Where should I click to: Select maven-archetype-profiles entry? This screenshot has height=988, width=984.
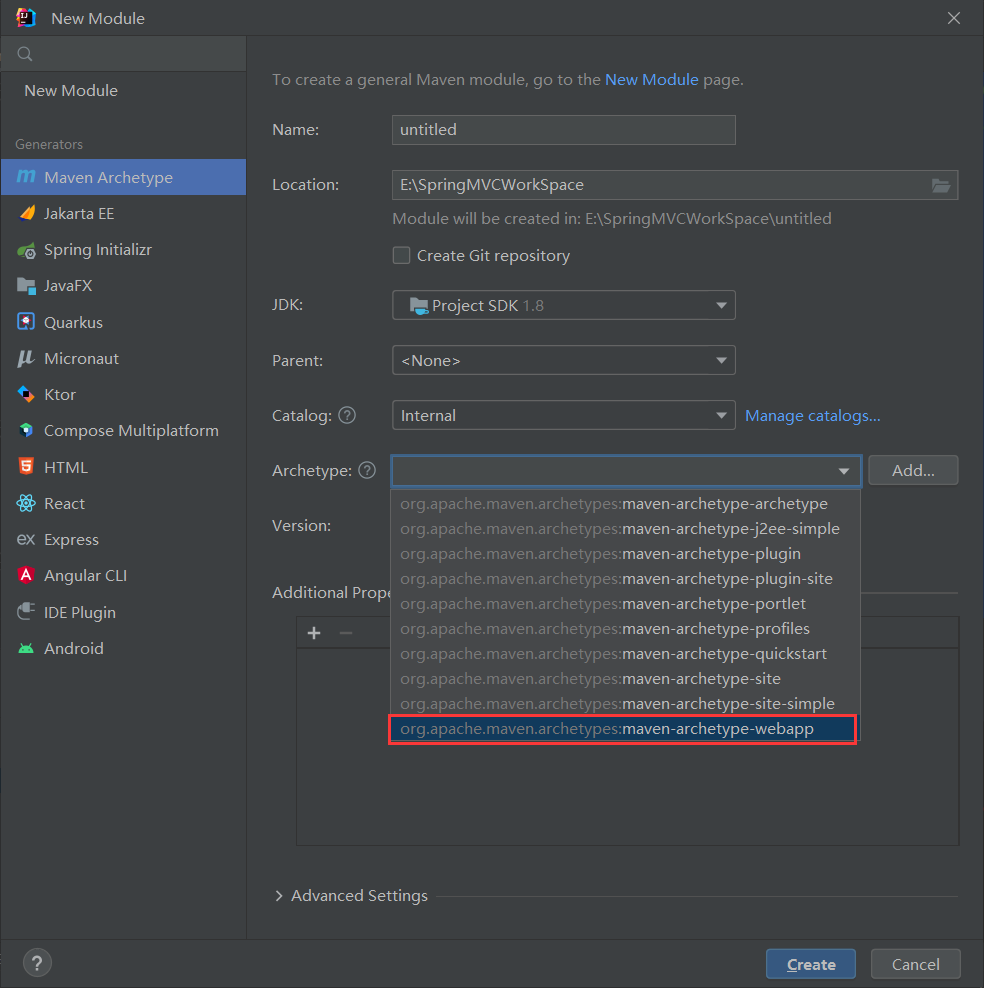coord(625,629)
